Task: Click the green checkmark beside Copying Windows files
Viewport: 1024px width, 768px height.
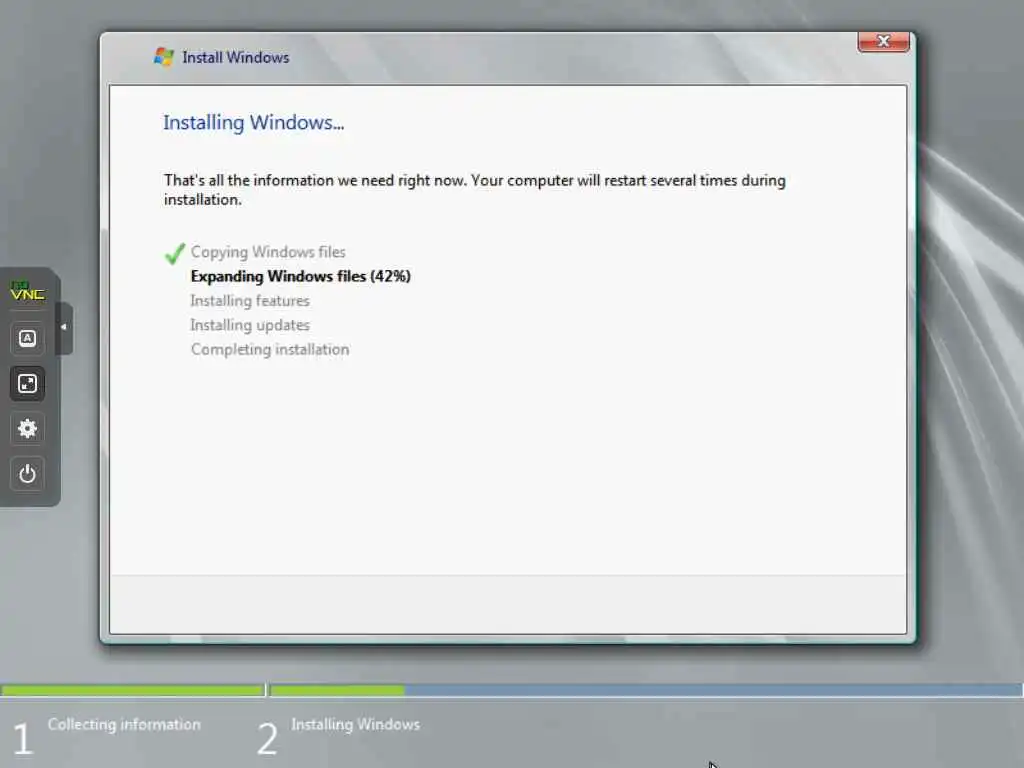Action: point(175,253)
